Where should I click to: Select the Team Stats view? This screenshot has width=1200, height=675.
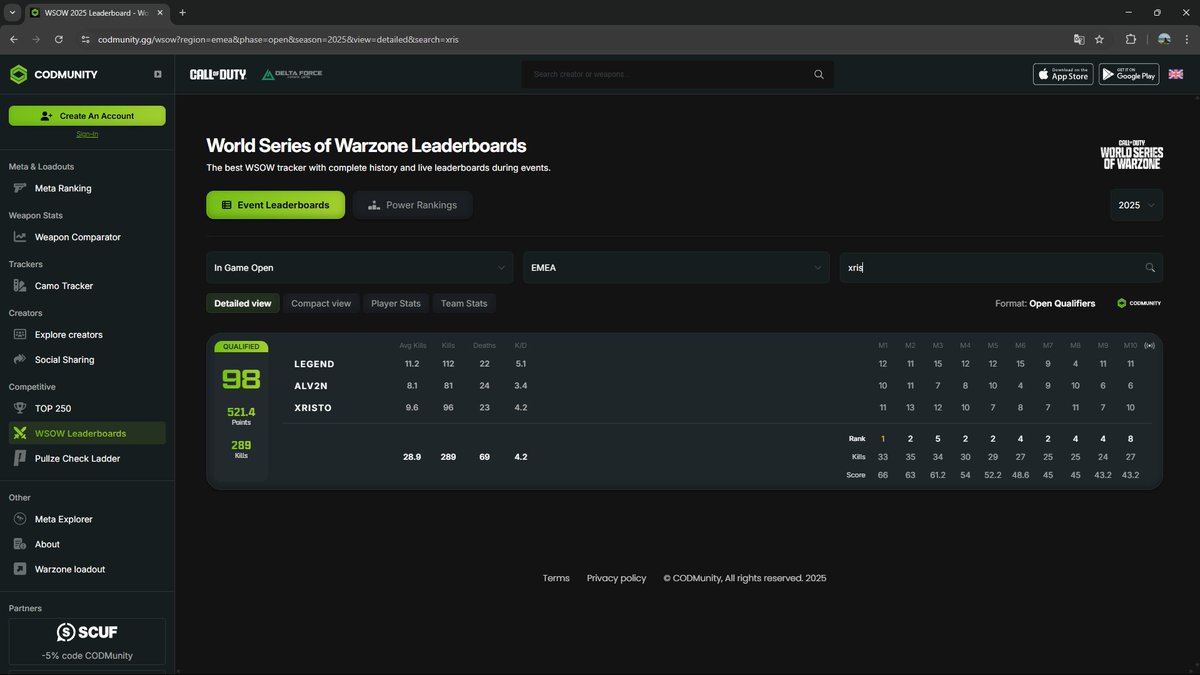(463, 303)
